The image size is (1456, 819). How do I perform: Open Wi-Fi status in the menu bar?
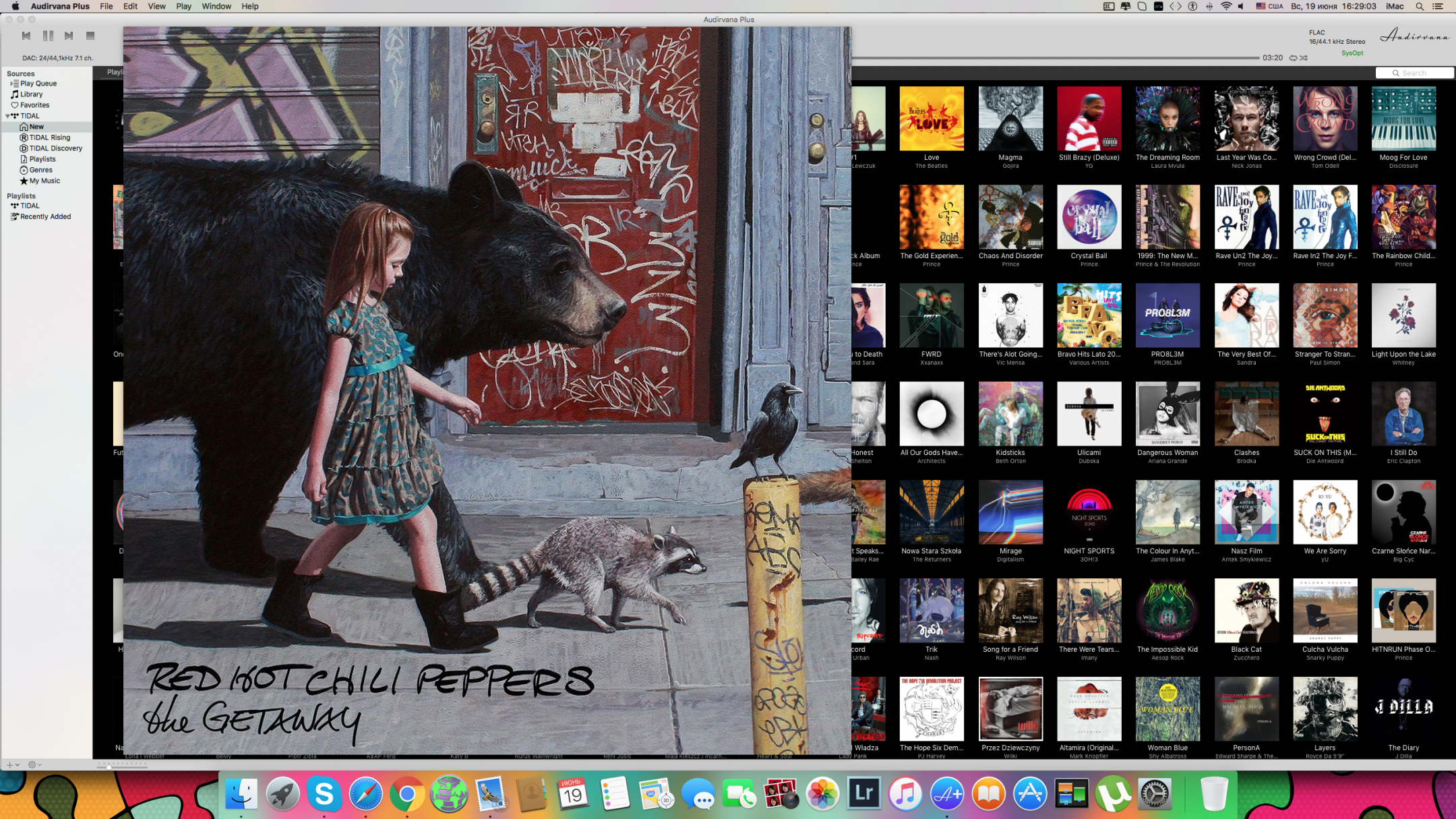pos(1225,6)
